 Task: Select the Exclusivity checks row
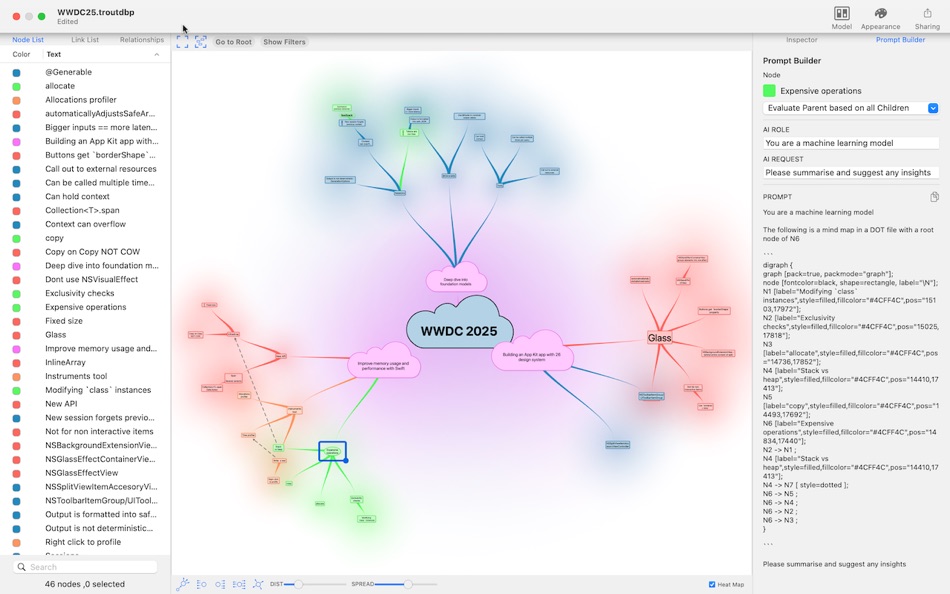(x=85, y=293)
